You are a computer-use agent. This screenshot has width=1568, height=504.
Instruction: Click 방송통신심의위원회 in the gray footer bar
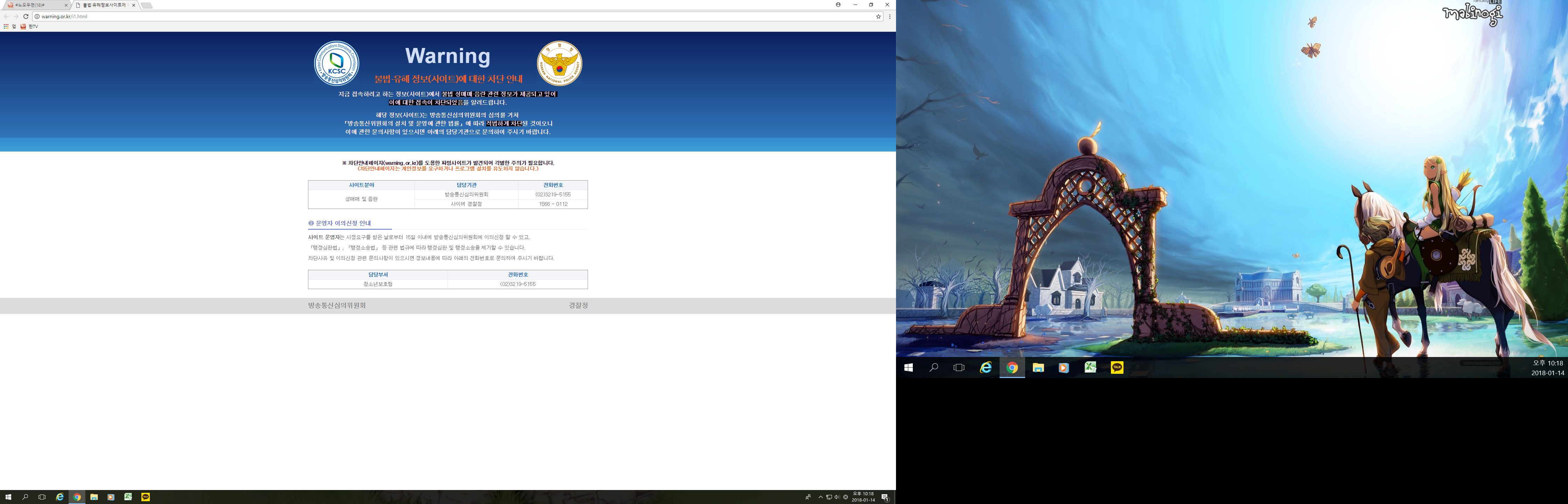pyautogui.click(x=337, y=306)
